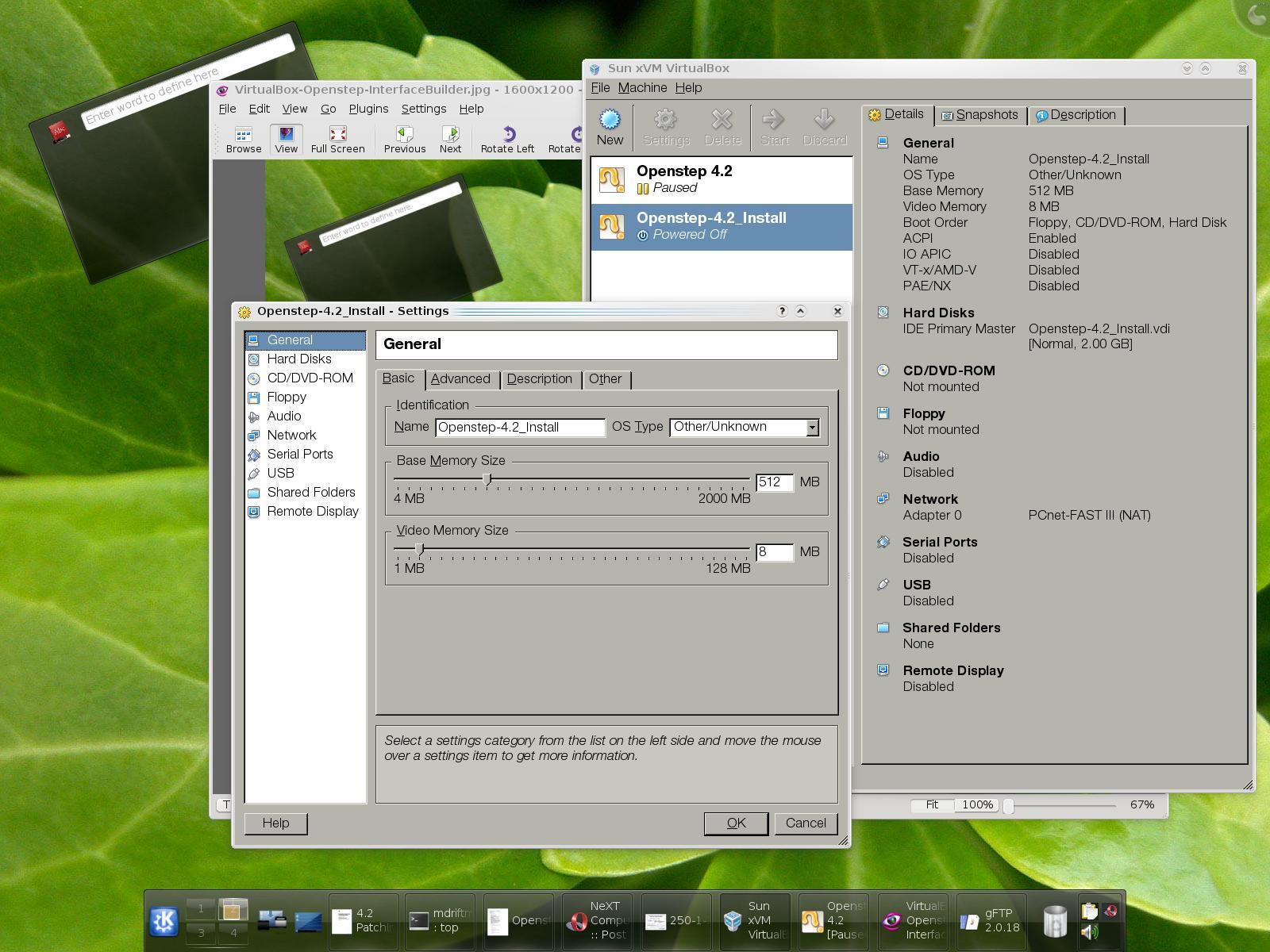This screenshot has height=952, width=1270.
Task: Select Network in the settings sidebar
Action: pyautogui.click(x=292, y=435)
